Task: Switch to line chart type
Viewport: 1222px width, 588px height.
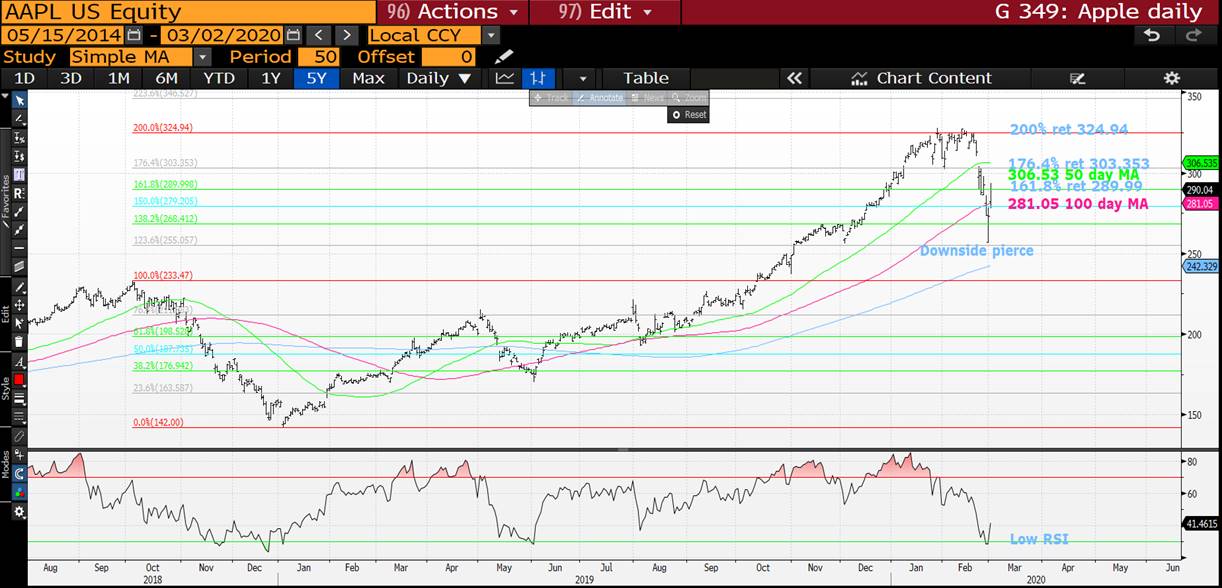Action: click(505, 78)
